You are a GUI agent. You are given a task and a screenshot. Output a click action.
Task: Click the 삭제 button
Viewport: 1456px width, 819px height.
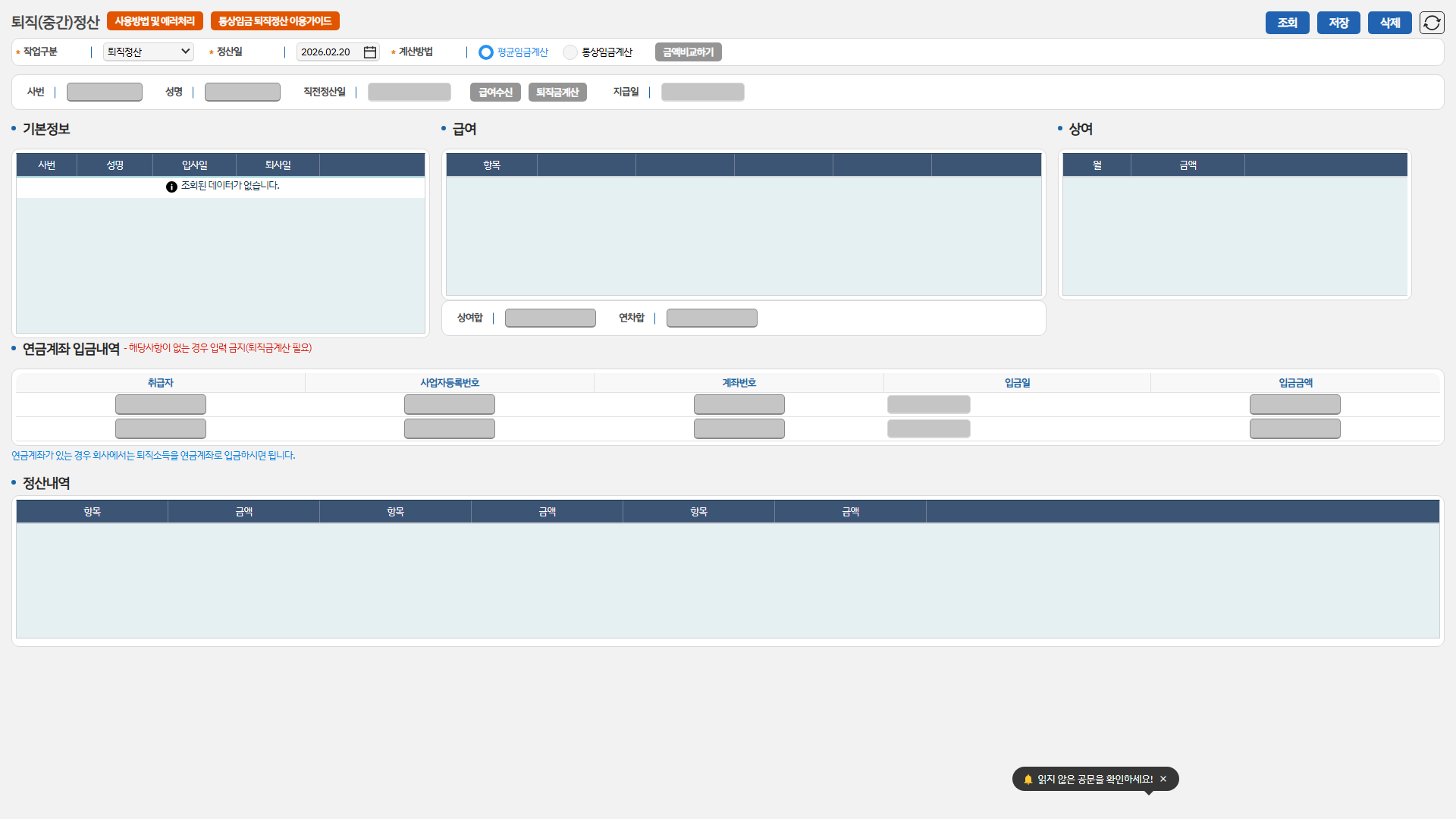1389,23
